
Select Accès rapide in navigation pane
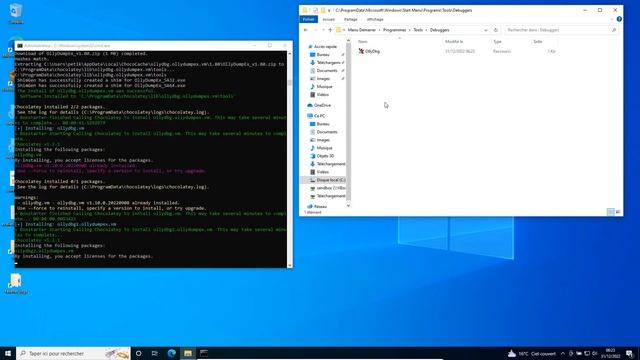click(x=325, y=47)
